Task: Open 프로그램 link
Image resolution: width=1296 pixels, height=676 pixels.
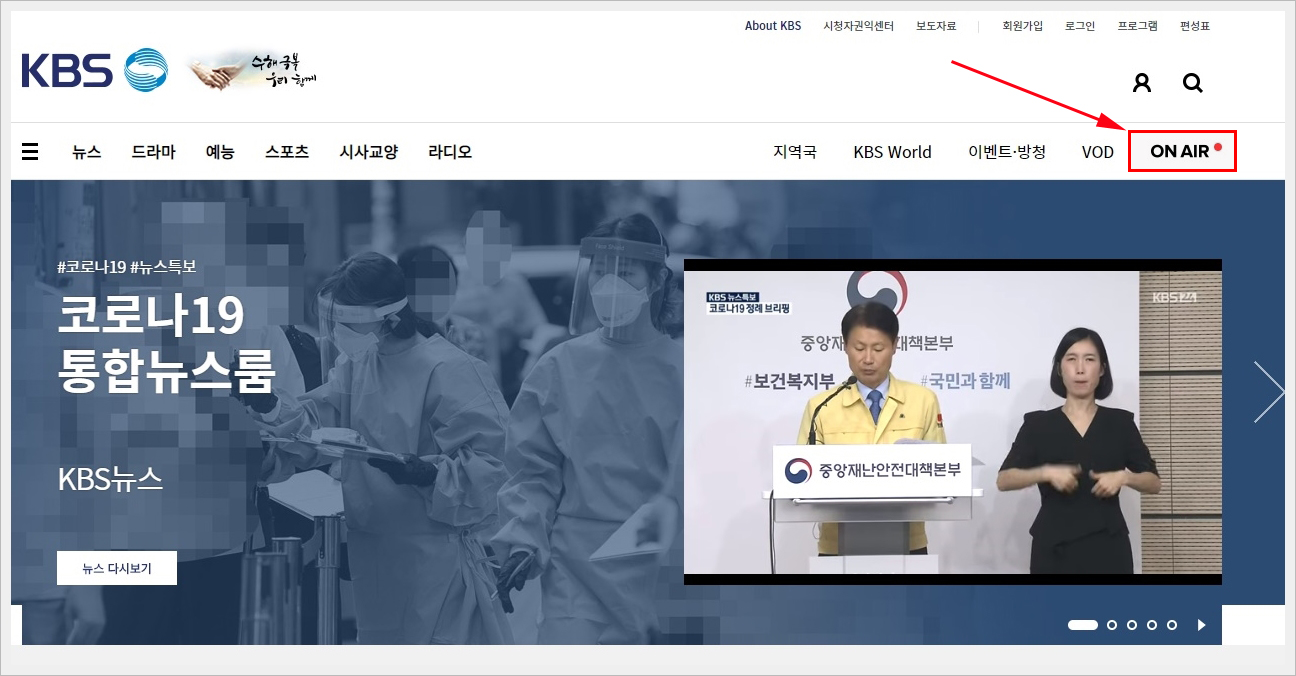Action: coord(1138,26)
